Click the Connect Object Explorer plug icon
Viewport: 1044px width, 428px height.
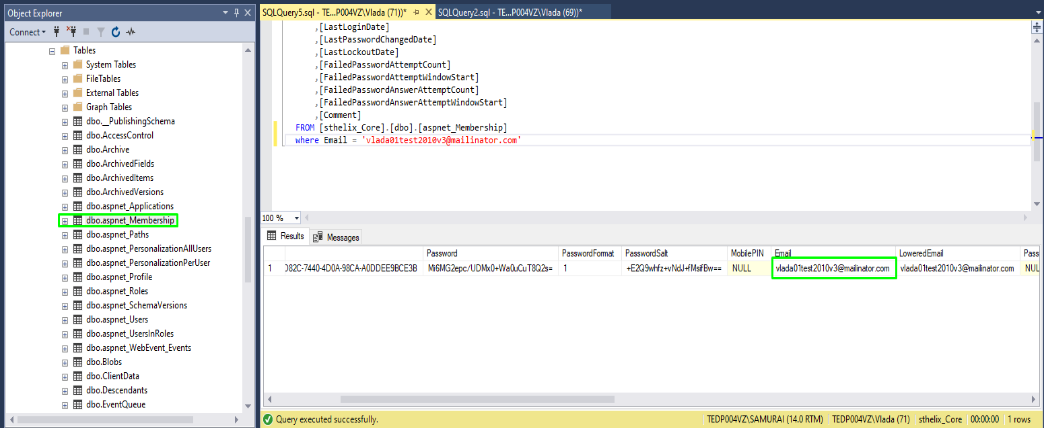click(x=56, y=31)
